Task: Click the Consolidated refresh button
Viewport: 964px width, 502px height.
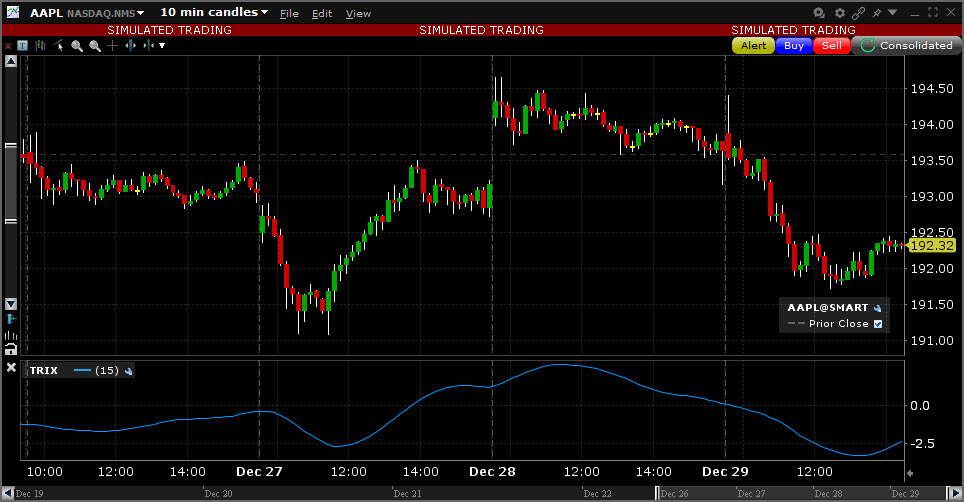Action: (907, 45)
